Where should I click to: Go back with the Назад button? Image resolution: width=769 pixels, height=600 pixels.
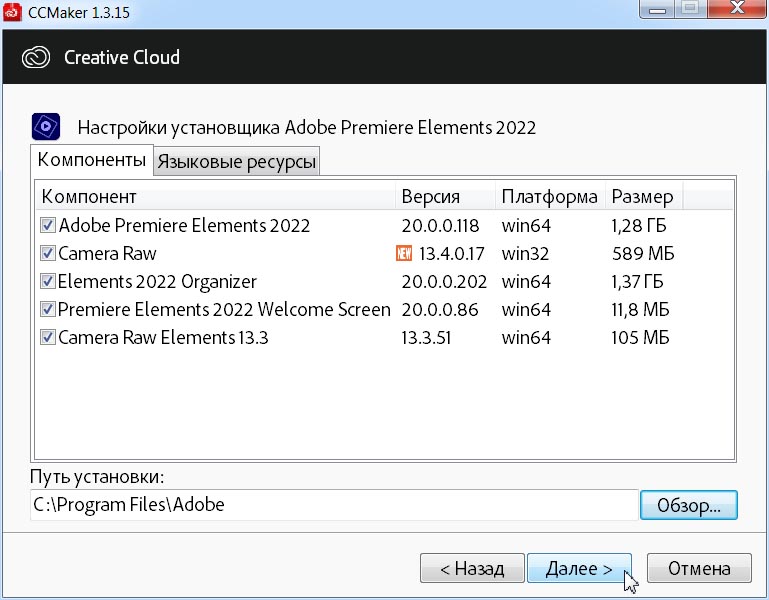pos(472,568)
